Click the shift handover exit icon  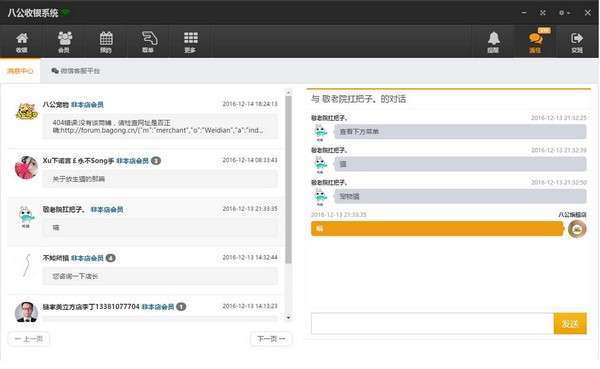click(x=577, y=42)
